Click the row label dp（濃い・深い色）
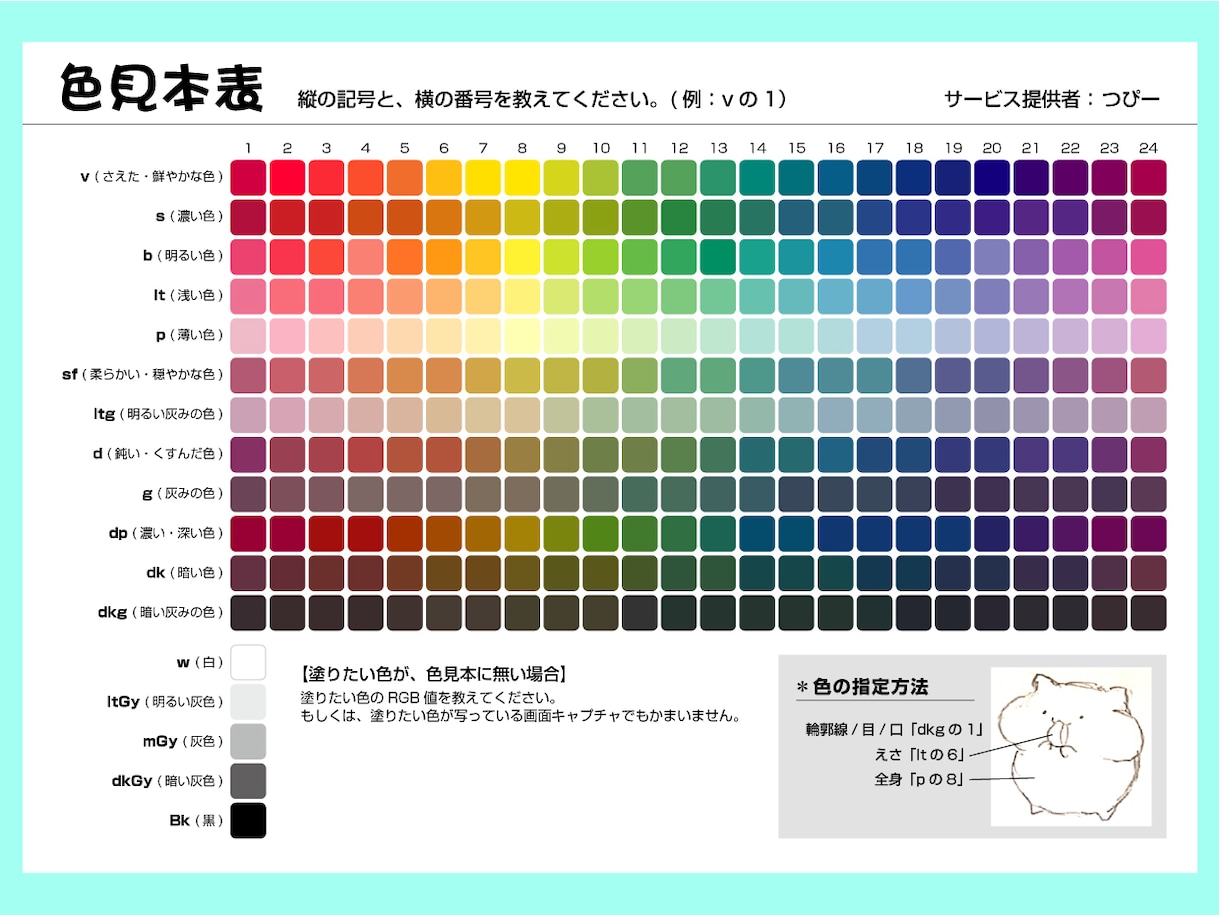 pyautogui.click(x=166, y=533)
